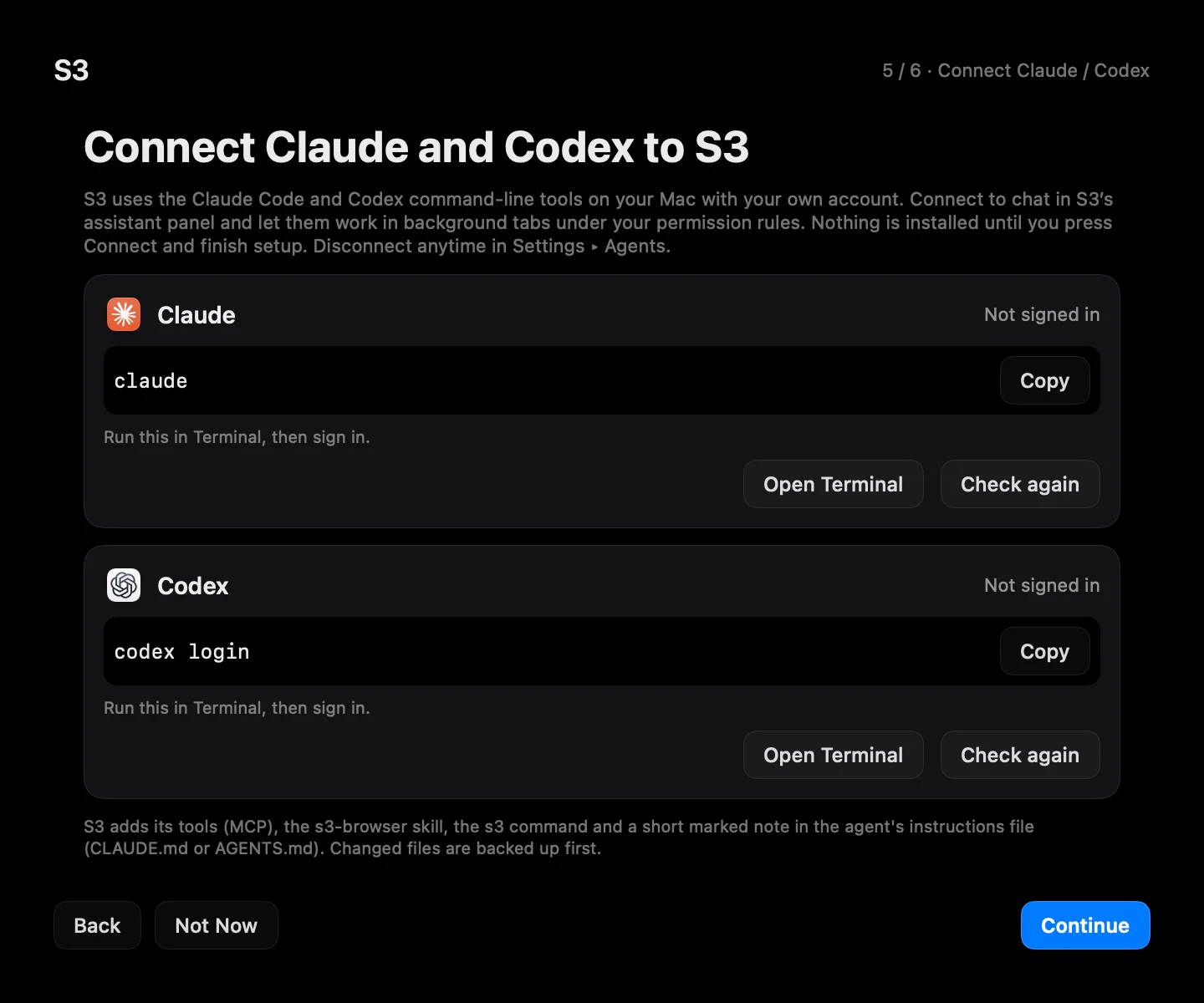Click the 'Claude' card title

click(196, 315)
